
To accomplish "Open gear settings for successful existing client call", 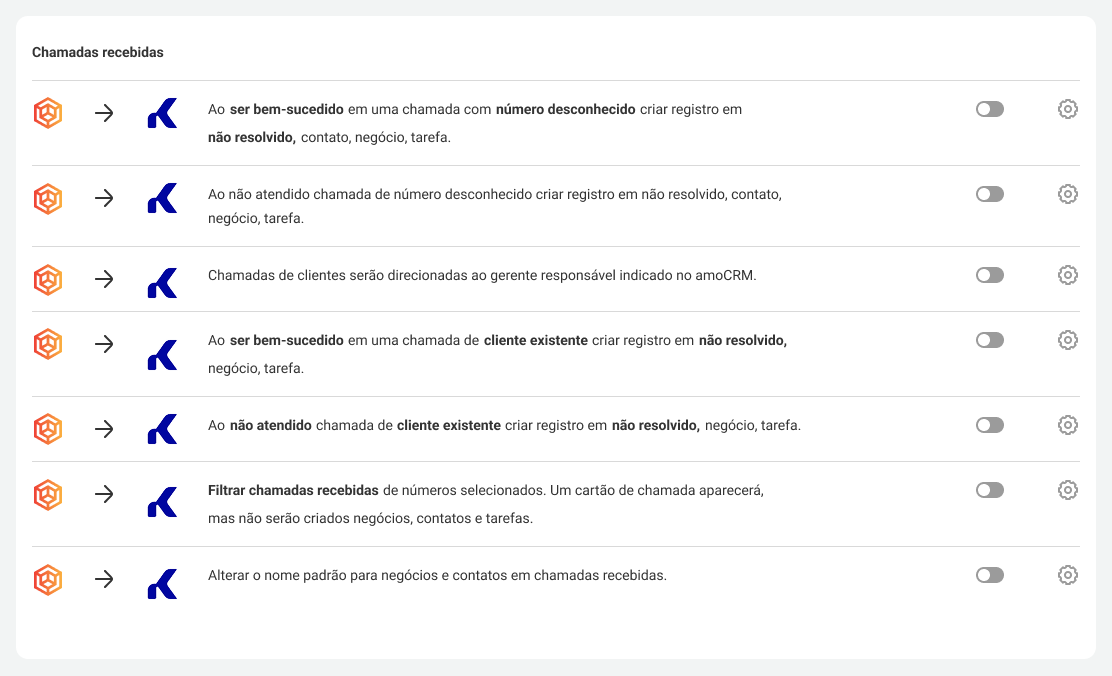I will click(1067, 340).
